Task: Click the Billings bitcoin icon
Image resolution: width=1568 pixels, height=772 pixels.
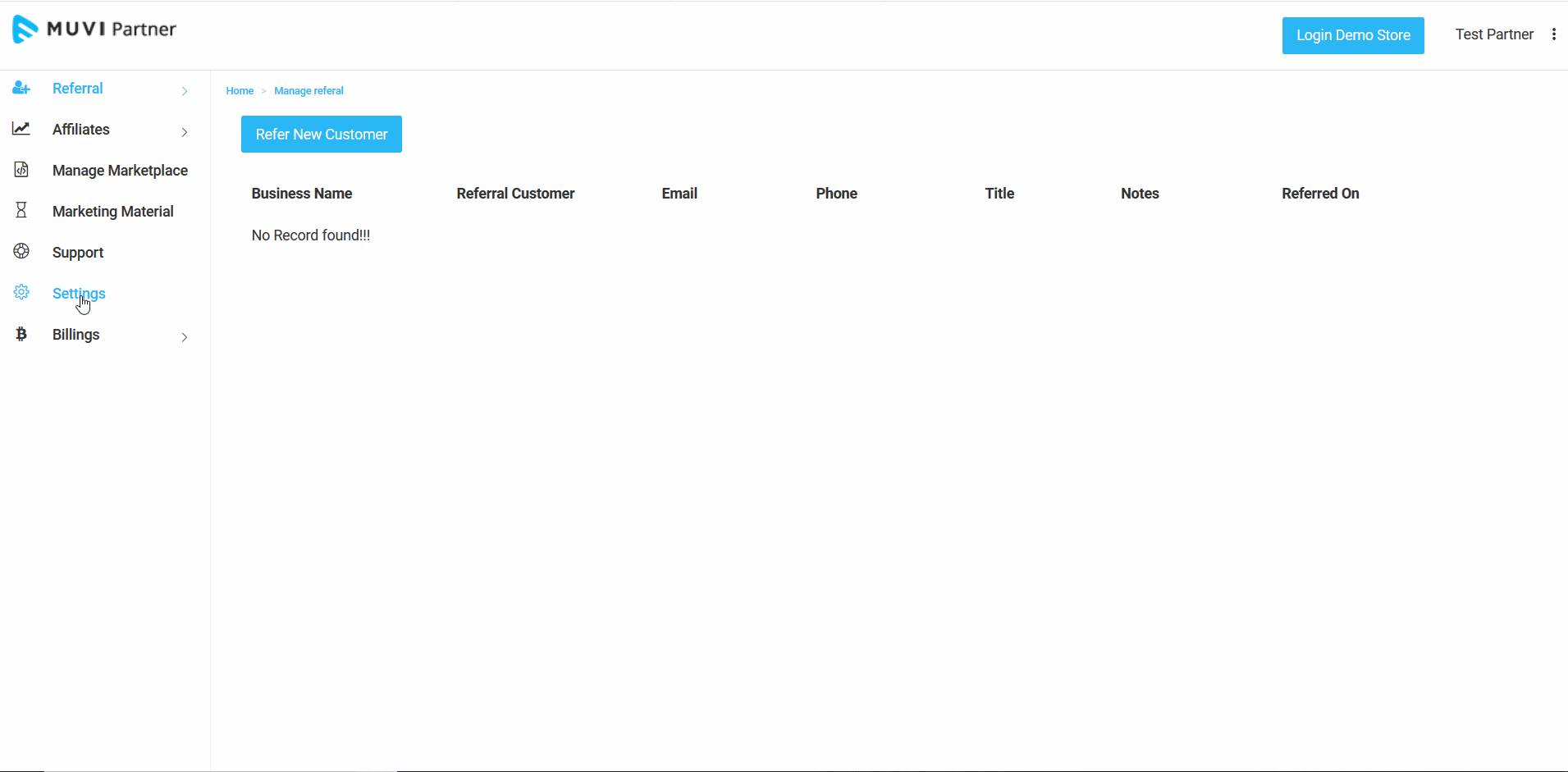Action: click(x=21, y=334)
